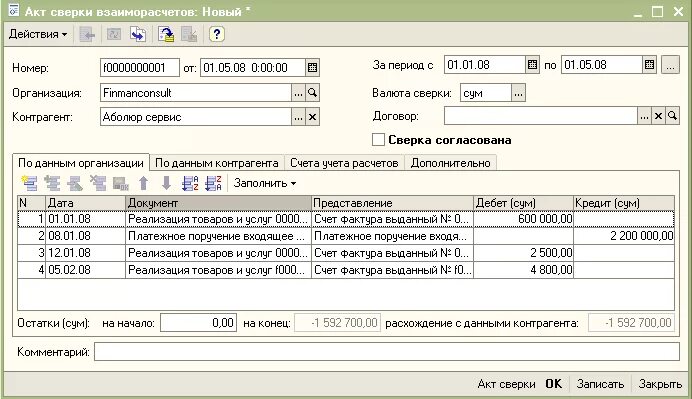This screenshot has width=692, height=399.
Task: Click the Кредит (сум) column header
Action: click(624, 203)
